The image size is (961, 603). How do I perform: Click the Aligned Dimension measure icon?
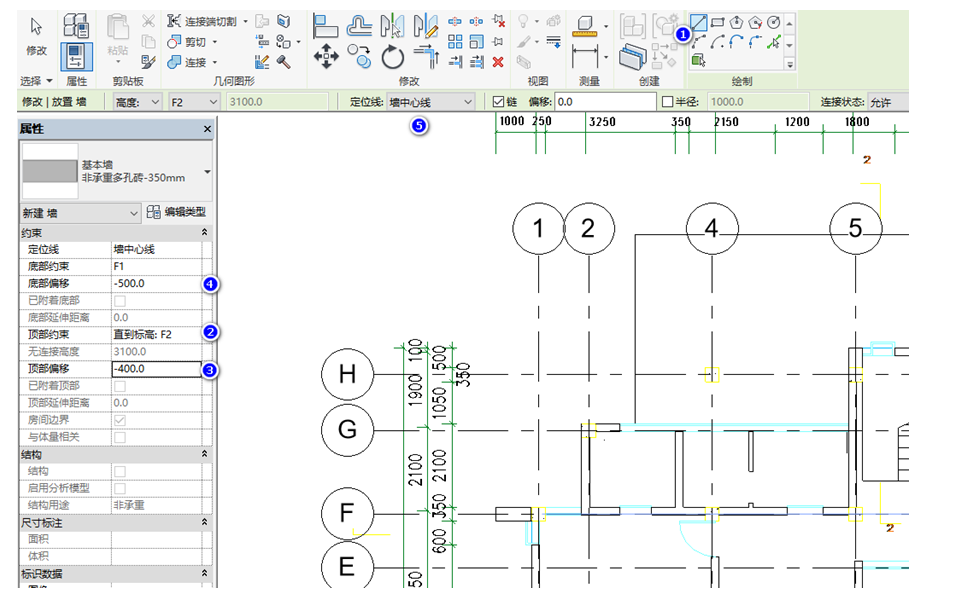tap(584, 54)
